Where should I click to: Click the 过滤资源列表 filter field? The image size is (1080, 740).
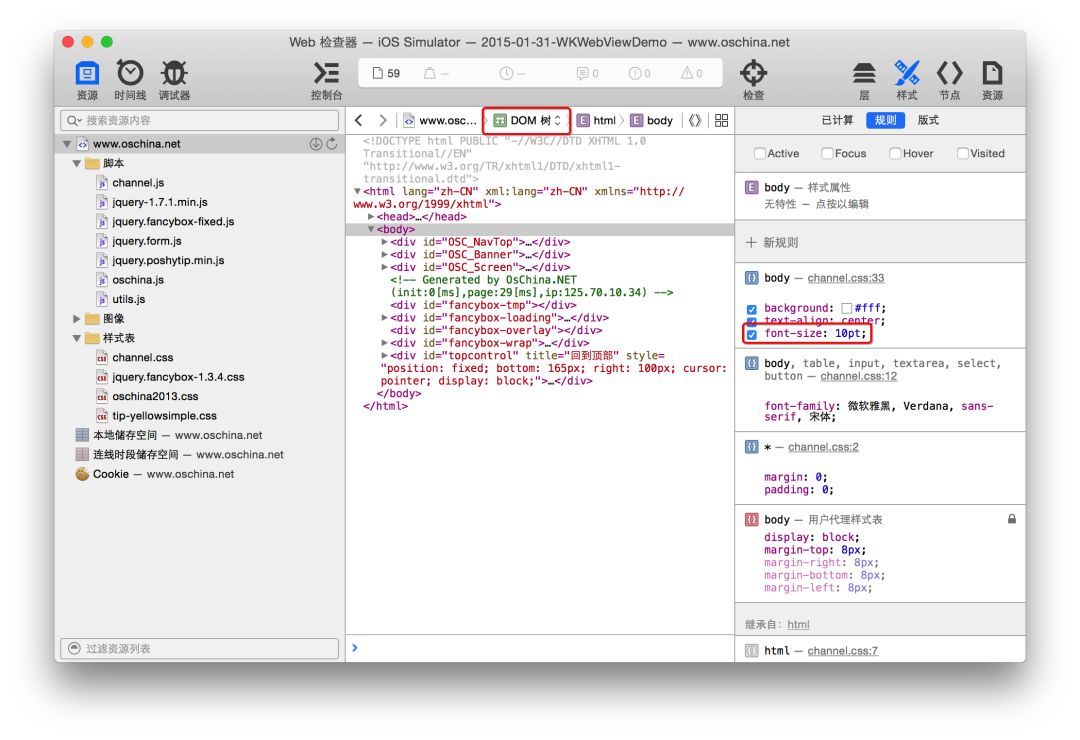[x=200, y=648]
